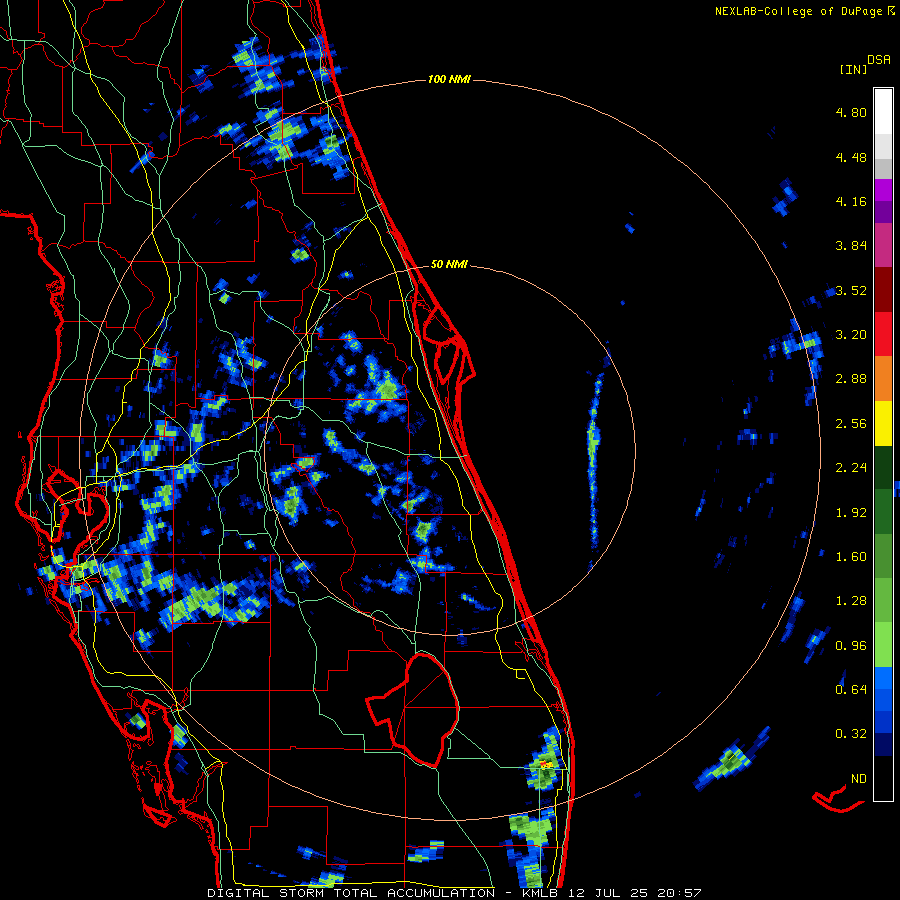Image resolution: width=900 pixels, height=900 pixels.
Task: Click the NEXLAB-College of DuPage label
Action: [798, 11]
